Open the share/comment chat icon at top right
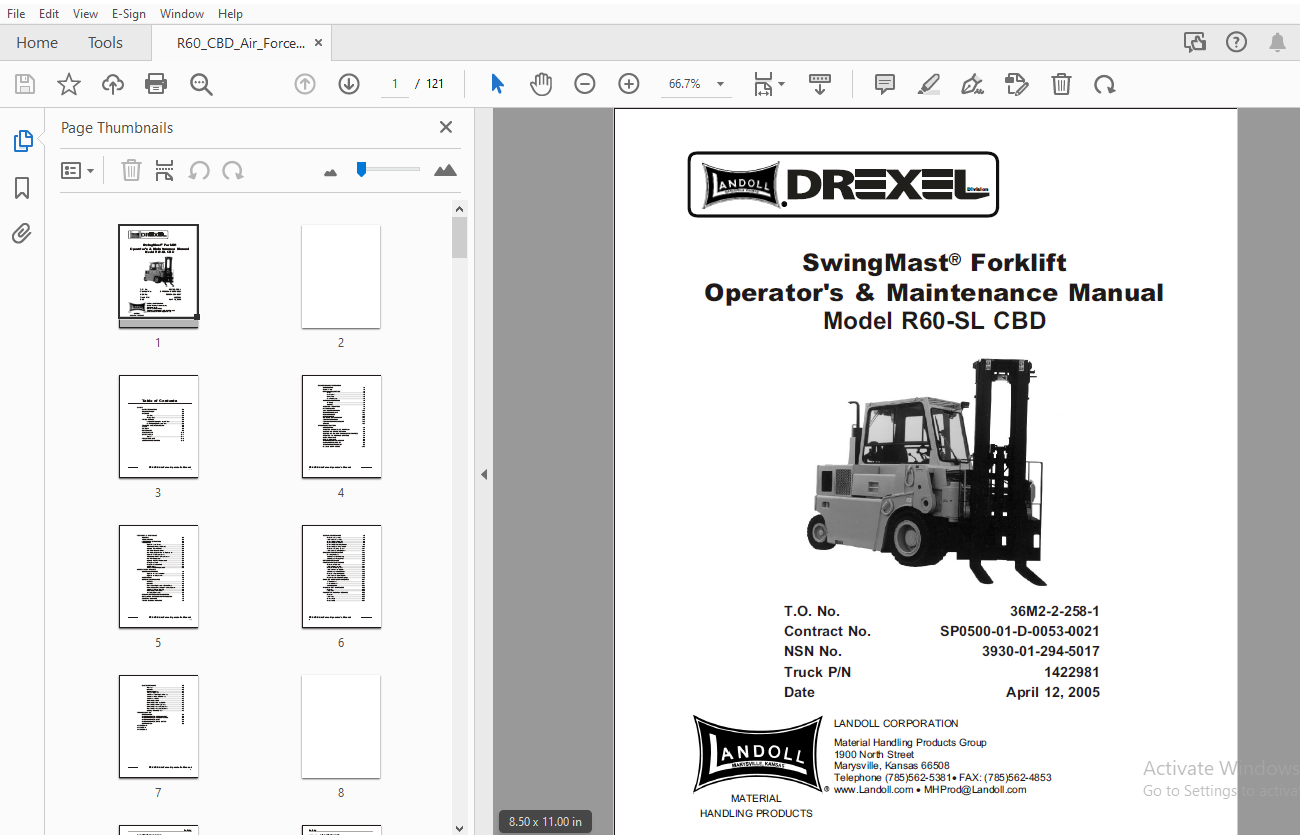Image resolution: width=1300 pixels, height=835 pixels. pyautogui.click(x=1194, y=42)
